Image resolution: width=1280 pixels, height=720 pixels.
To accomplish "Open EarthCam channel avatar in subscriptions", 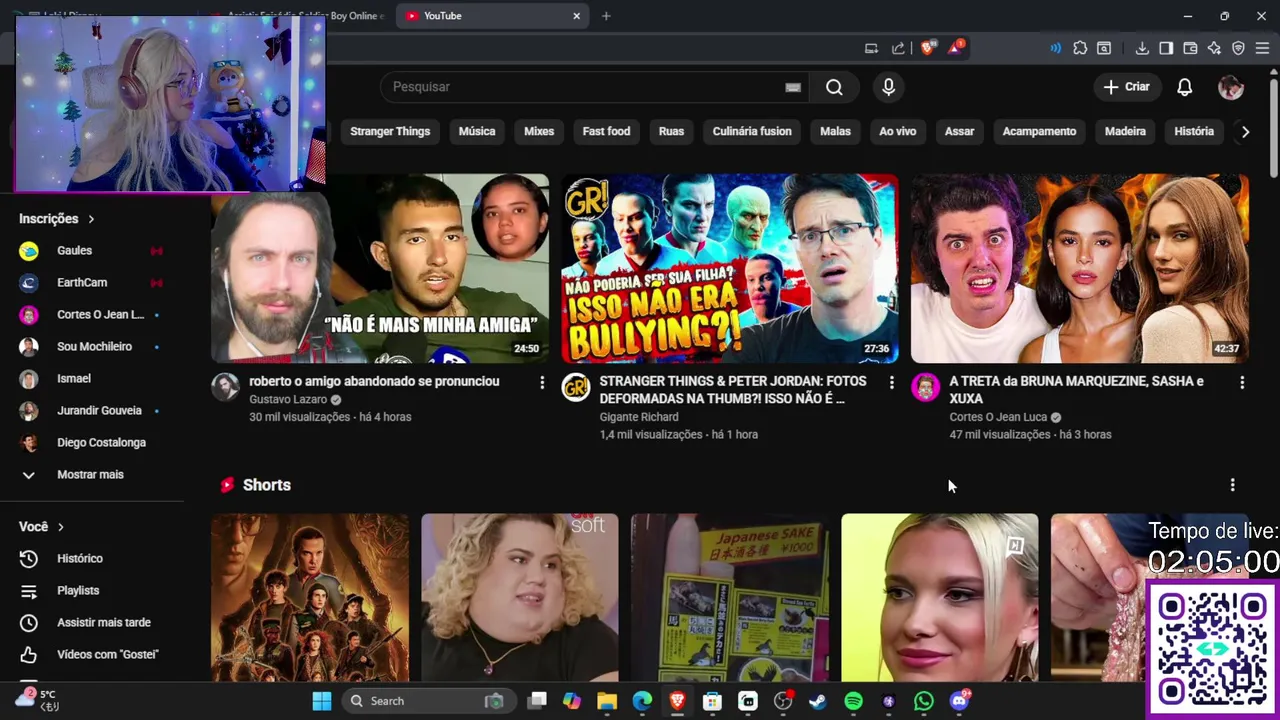I will click(x=29, y=283).
